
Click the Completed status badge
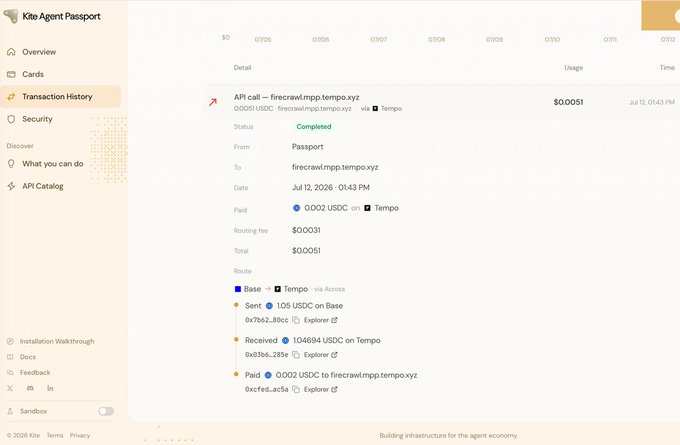tap(314, 127)
